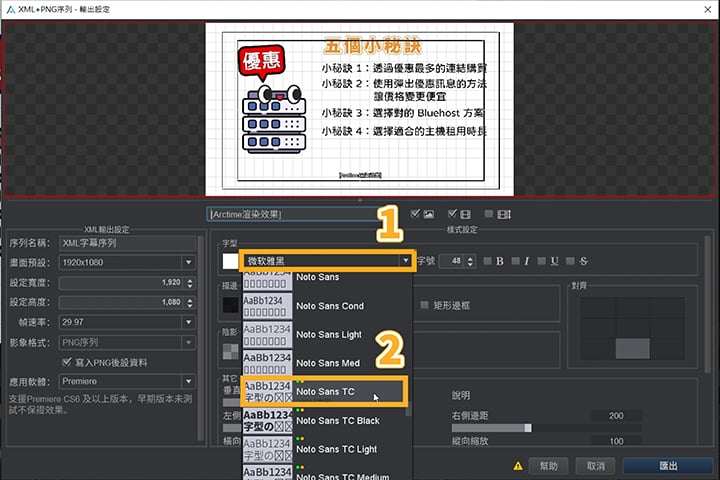Click the subtitle preview image
The height and width of the screenshot is (480, 720).
pyautogui.click(x=360, y=109)
